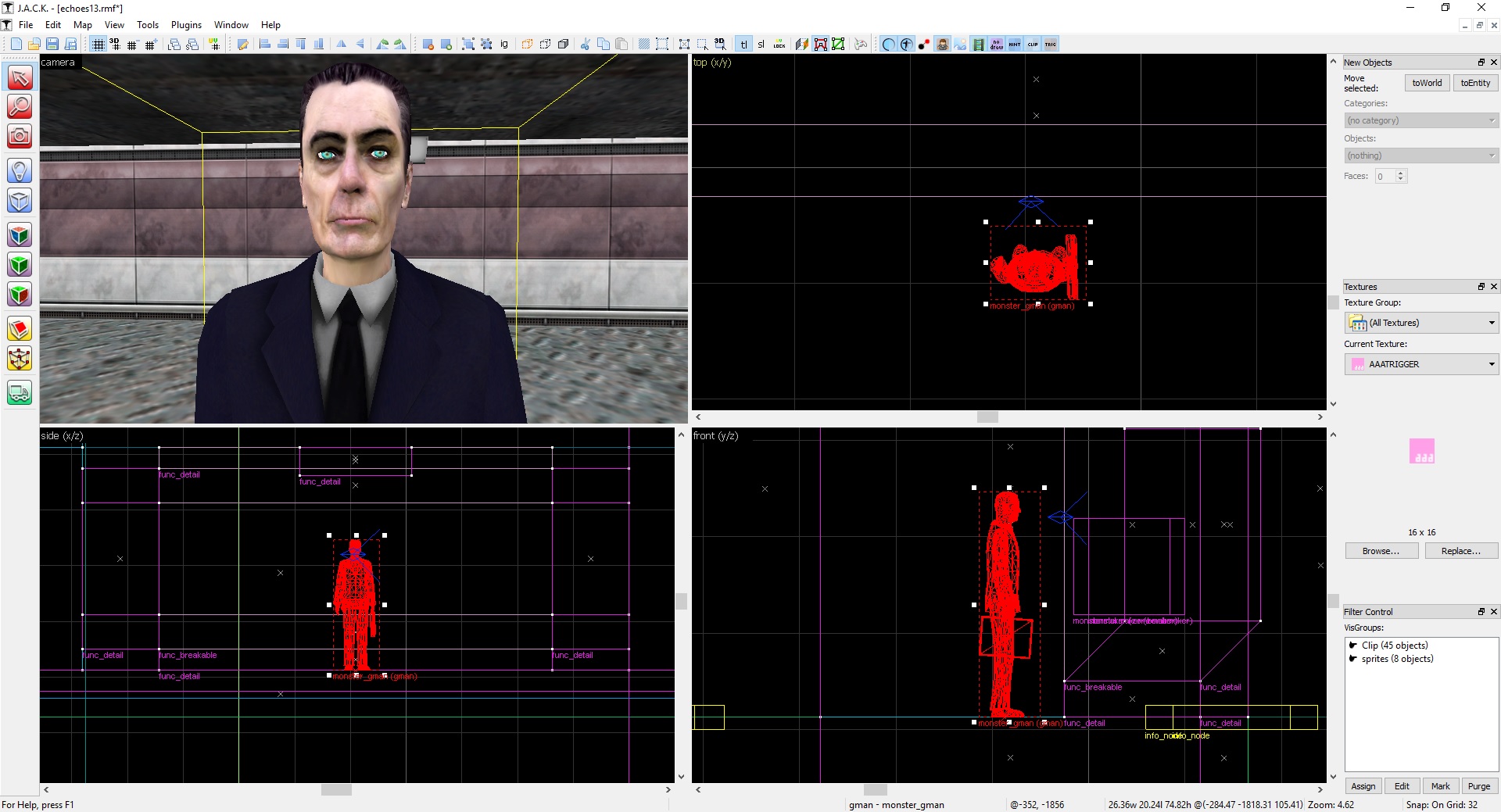Click the Carve (brush minus) icon
The width and height of the screenshot is (1501, 812).
tap(428, 44)
